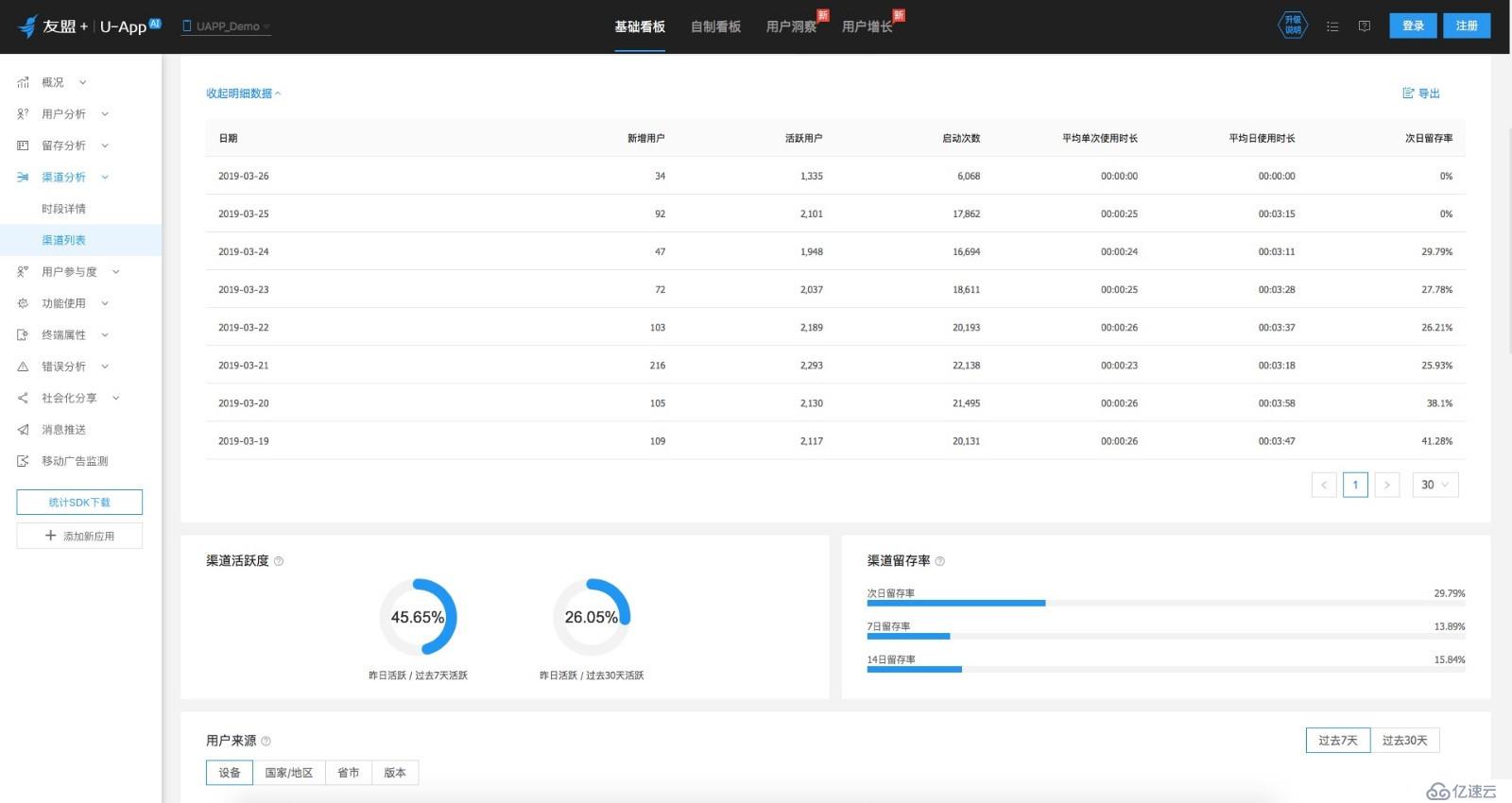1512x803 pixels.
Task: Click the 错误分析 warning triangle icon
Action: 23,367
